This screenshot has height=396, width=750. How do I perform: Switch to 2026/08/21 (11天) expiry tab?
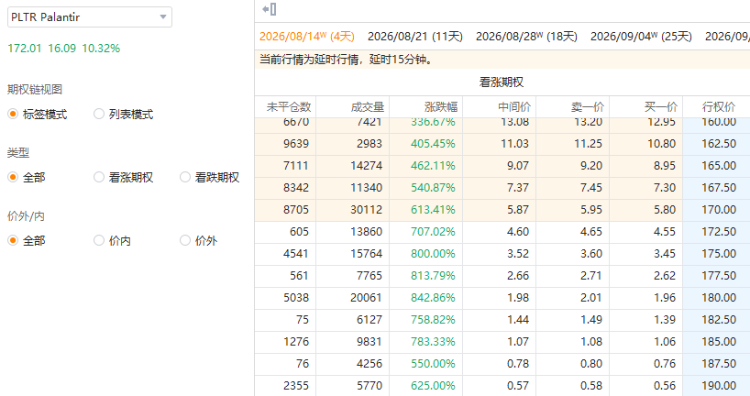pyautogui.click(x=415, y=36)
